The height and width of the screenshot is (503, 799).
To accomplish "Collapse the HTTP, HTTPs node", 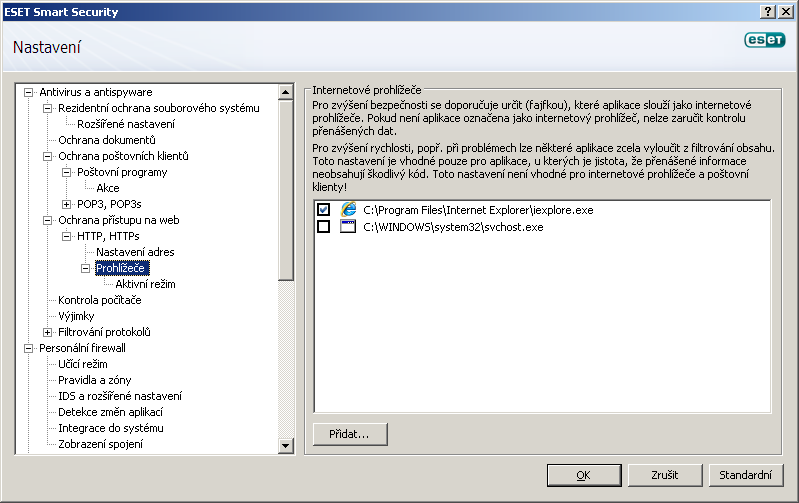I will (66, 236).
